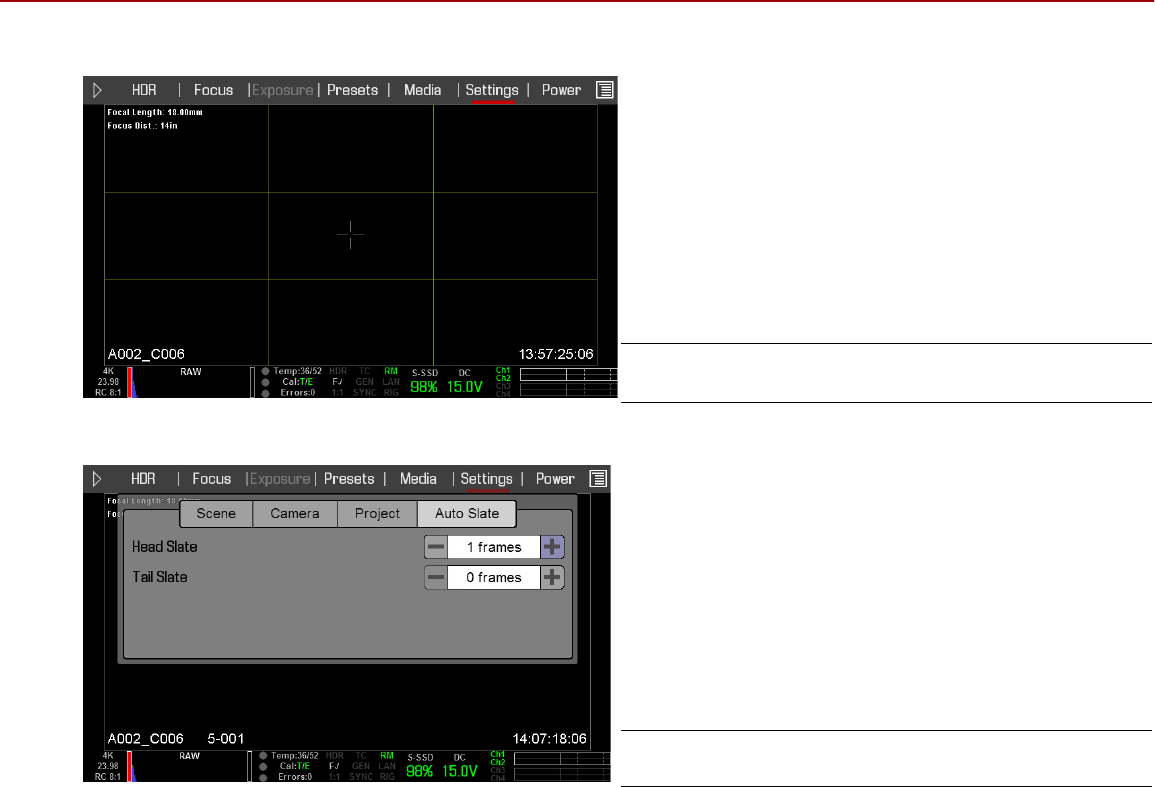
Task: Open Exposure menu on the Auto Slate screen
Action: [280, 479]
